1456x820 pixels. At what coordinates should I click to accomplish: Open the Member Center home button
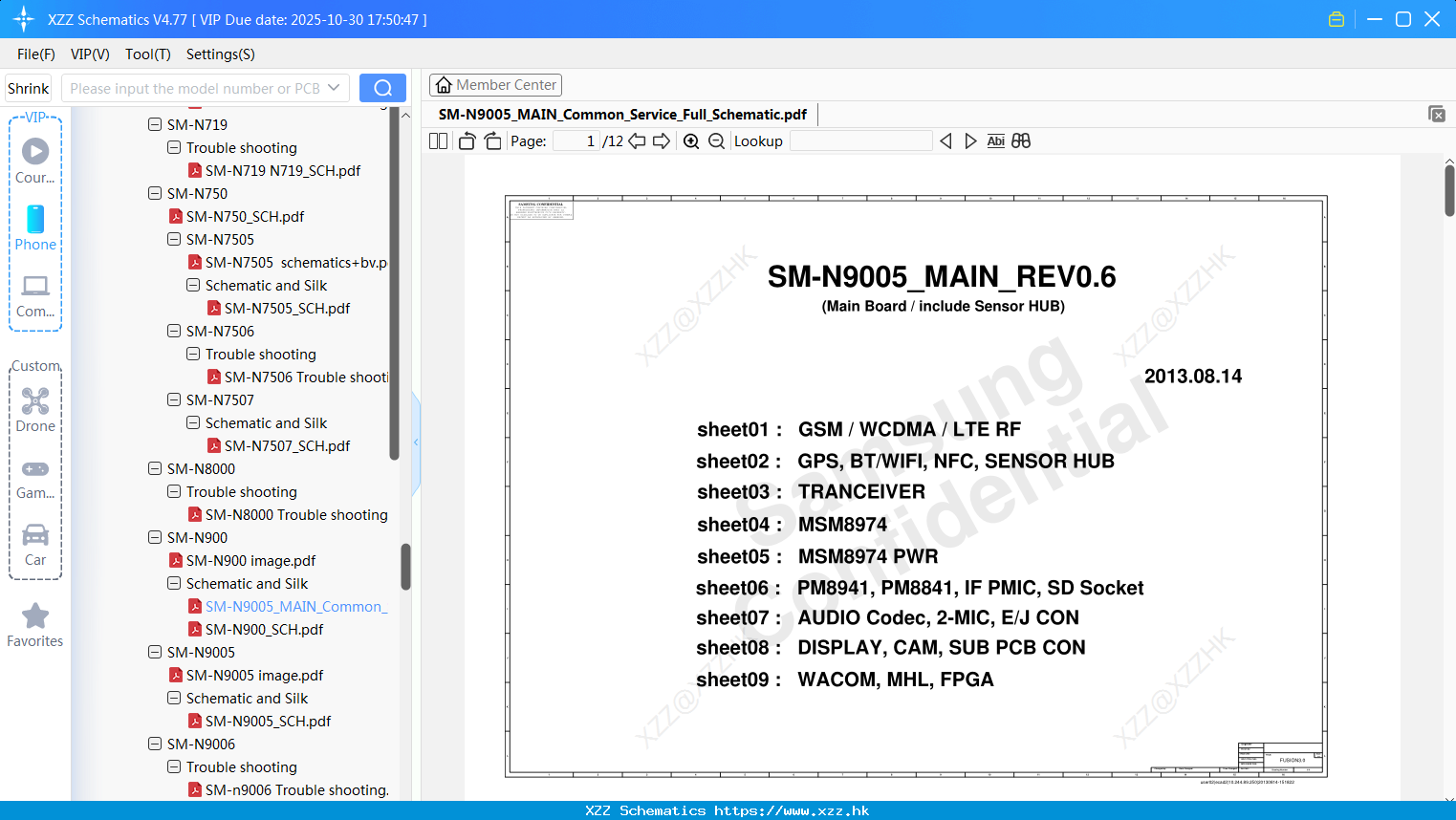[495, 85]
